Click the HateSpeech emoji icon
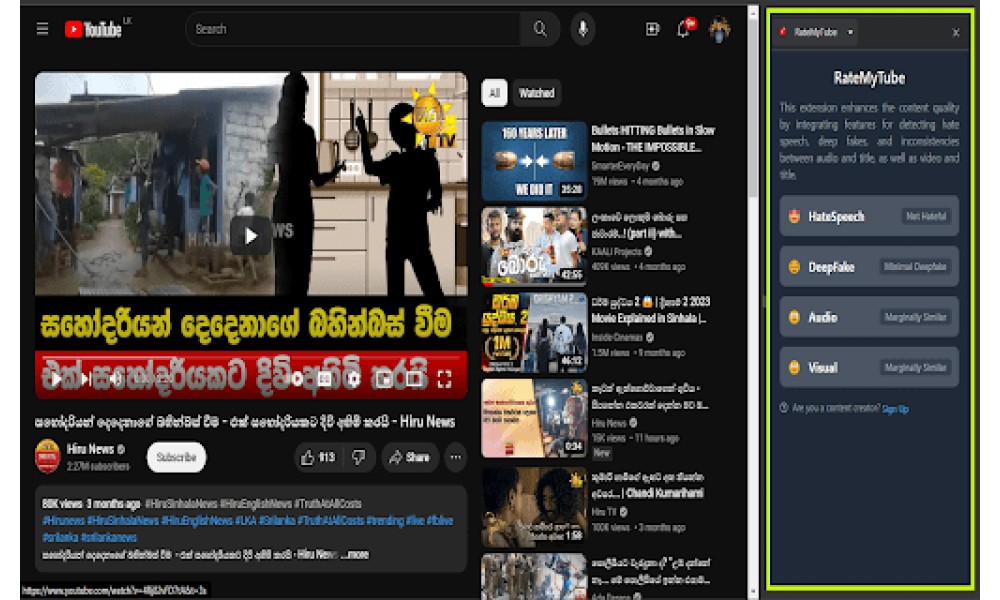 (794, 216)
